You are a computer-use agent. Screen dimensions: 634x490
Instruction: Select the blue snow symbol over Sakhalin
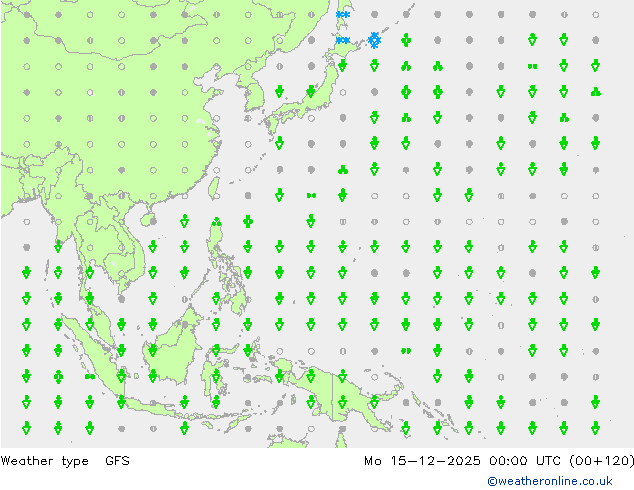click(343, 15)
